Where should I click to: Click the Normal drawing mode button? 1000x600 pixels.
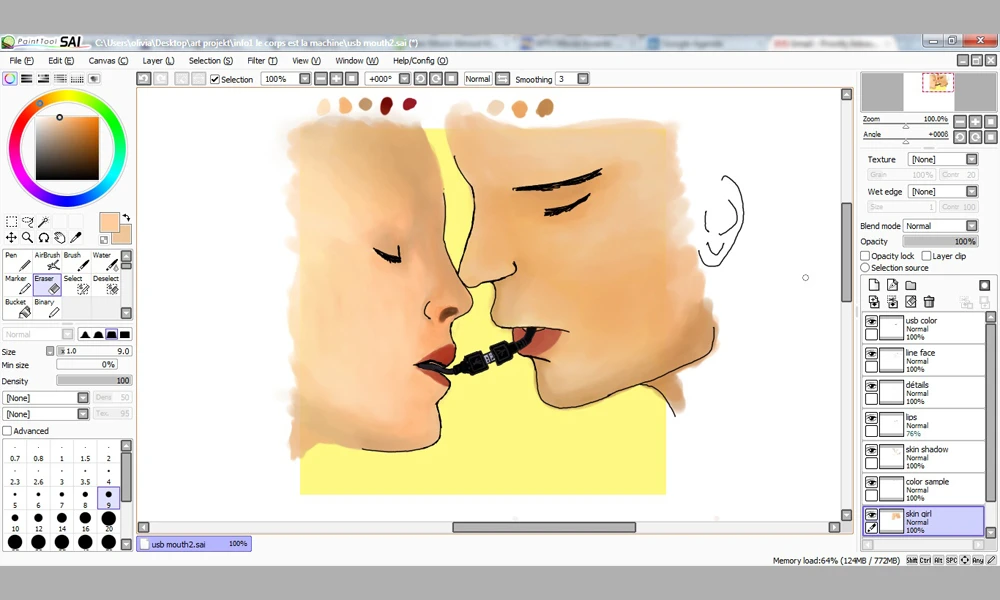(478, 80)
